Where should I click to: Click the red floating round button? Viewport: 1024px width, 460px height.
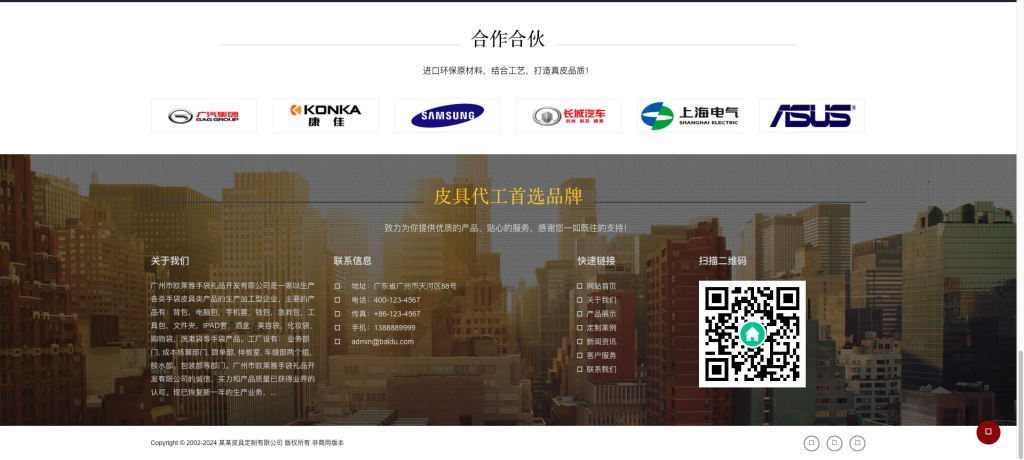click(x=988, y=432)
